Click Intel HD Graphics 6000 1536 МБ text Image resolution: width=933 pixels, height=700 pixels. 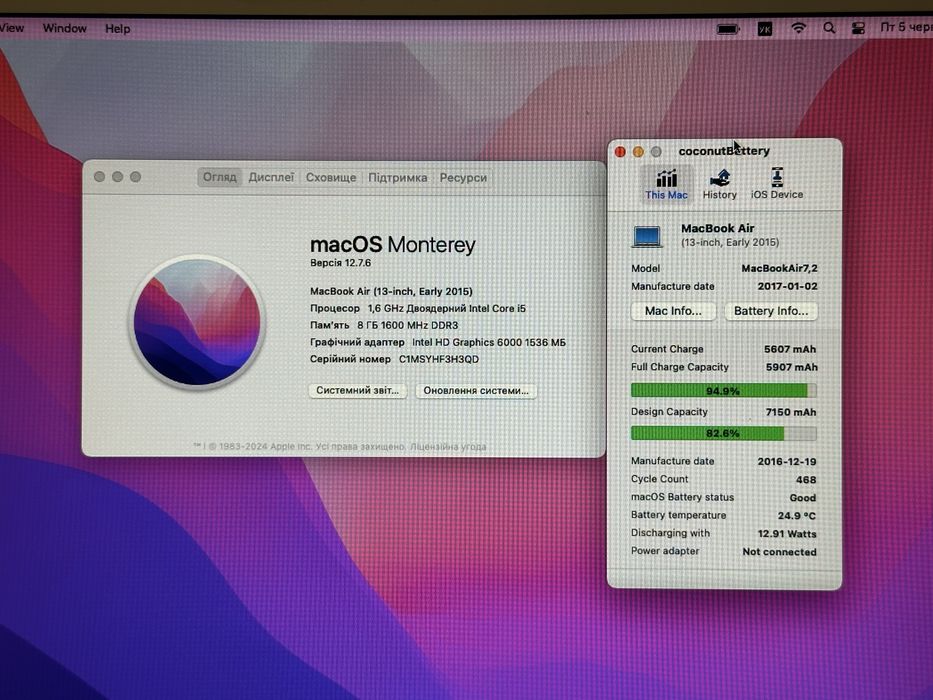(x=489, y=342)
